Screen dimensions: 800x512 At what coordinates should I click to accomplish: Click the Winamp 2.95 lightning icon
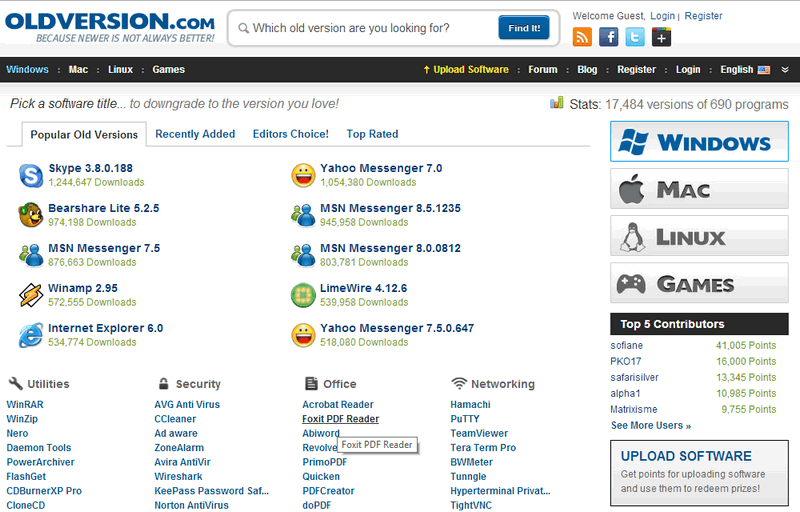point(31,295)
